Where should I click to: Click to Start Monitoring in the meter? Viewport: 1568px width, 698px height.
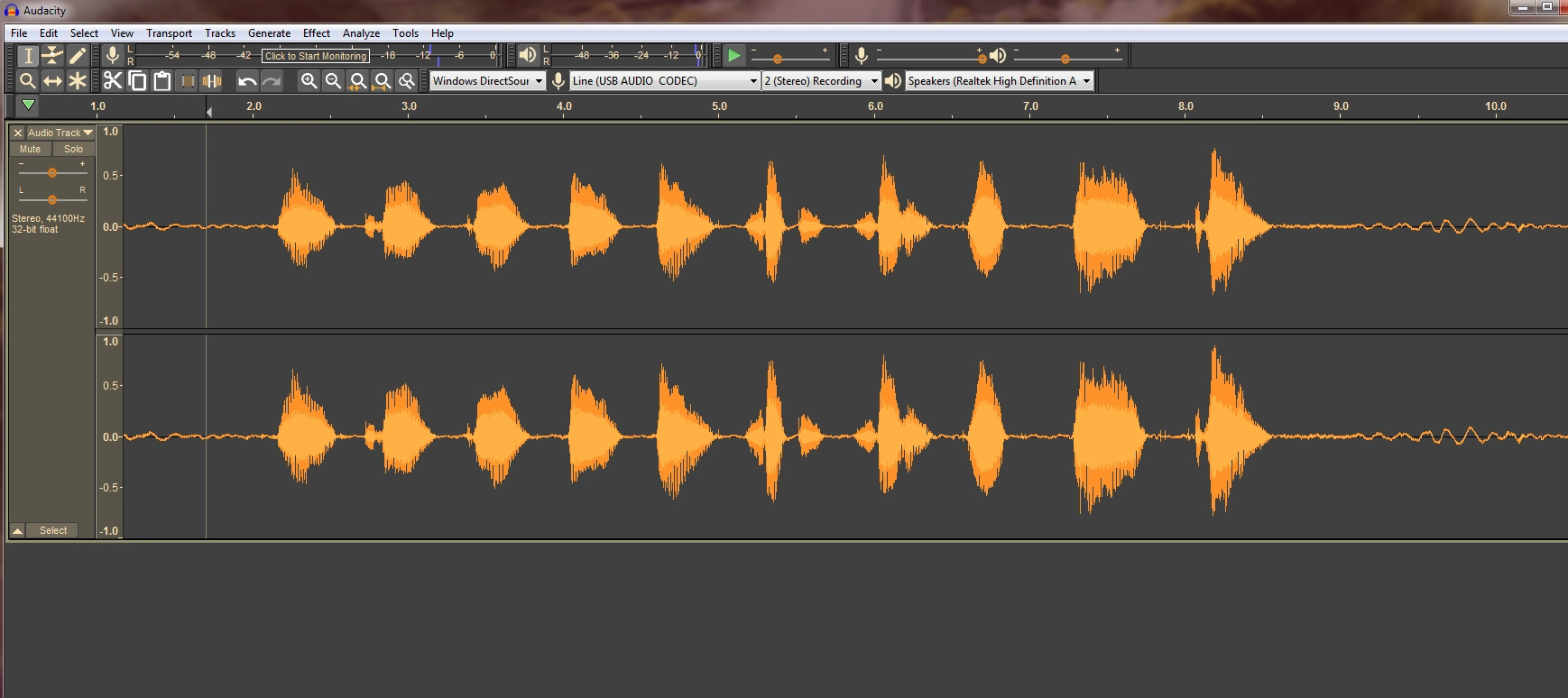[x=316, y=56]
